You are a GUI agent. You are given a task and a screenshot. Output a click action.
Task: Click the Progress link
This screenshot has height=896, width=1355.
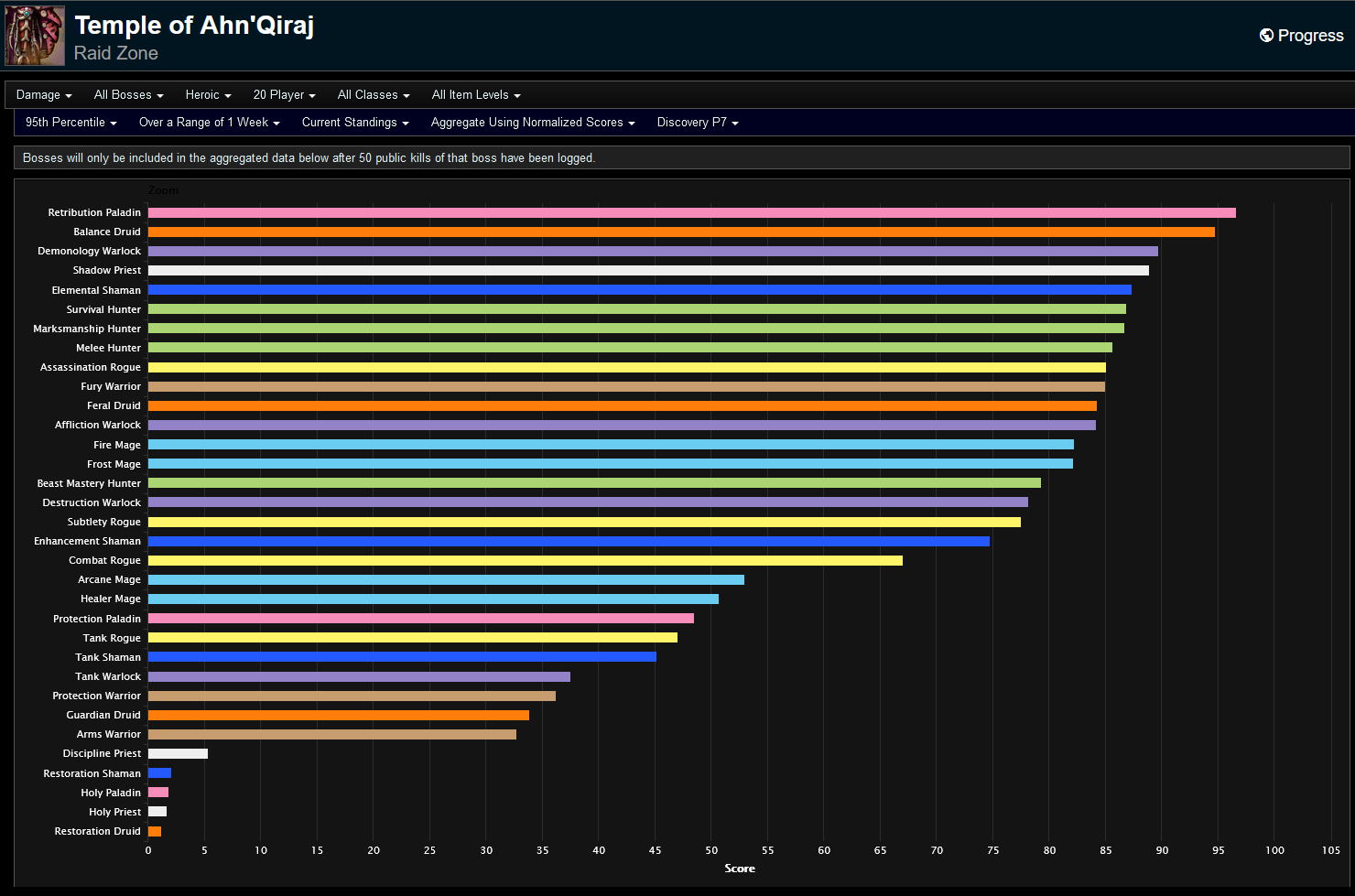pyautogui.click(x=1309, y=35)
